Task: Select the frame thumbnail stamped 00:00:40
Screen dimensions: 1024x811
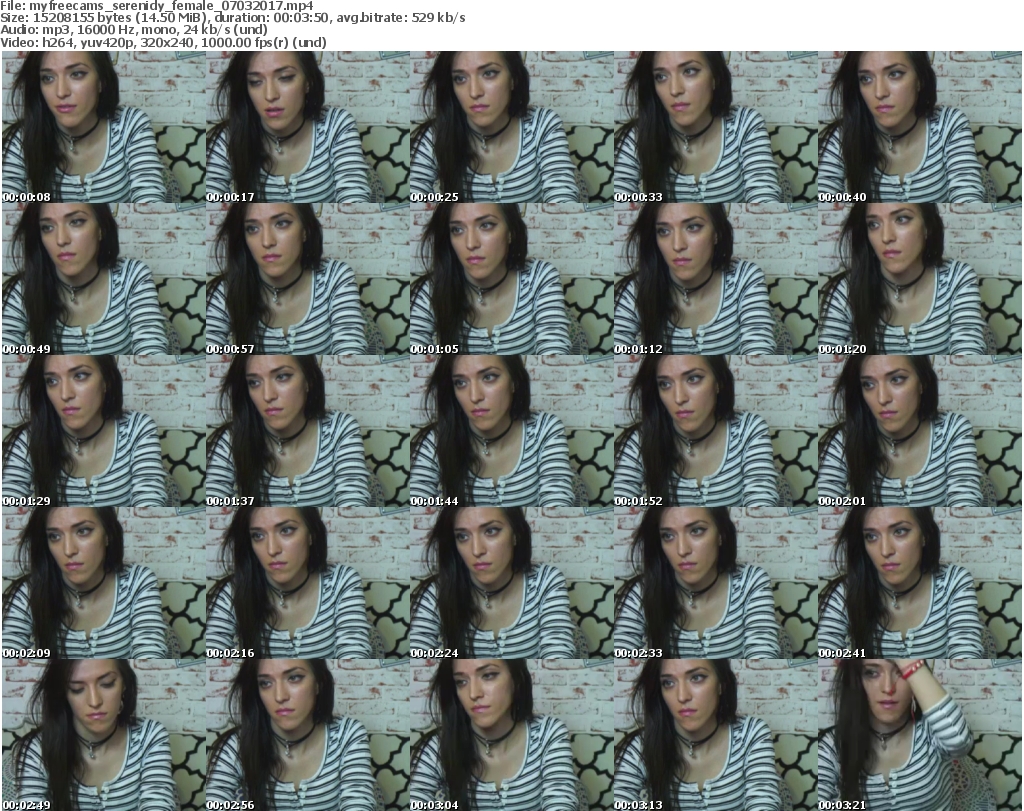Action: 920,127
